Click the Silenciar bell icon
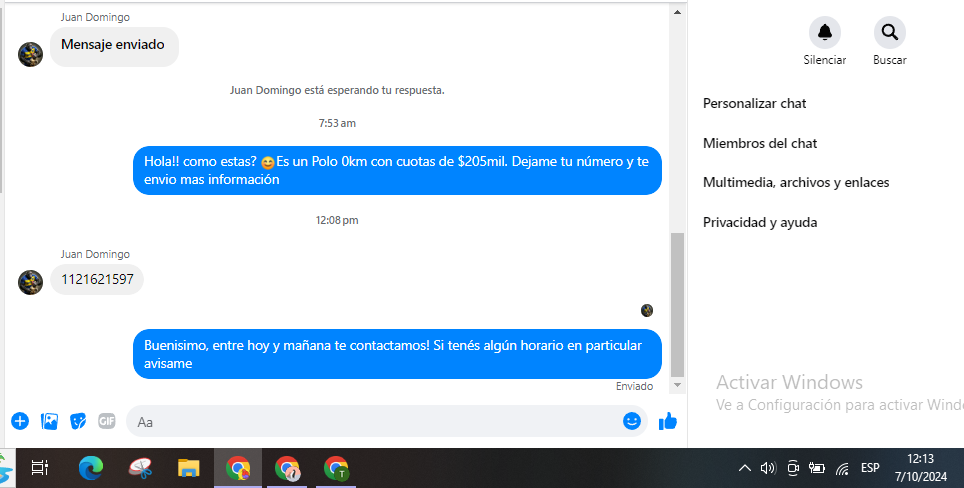 pyautogui.click(x=824, y=33)
